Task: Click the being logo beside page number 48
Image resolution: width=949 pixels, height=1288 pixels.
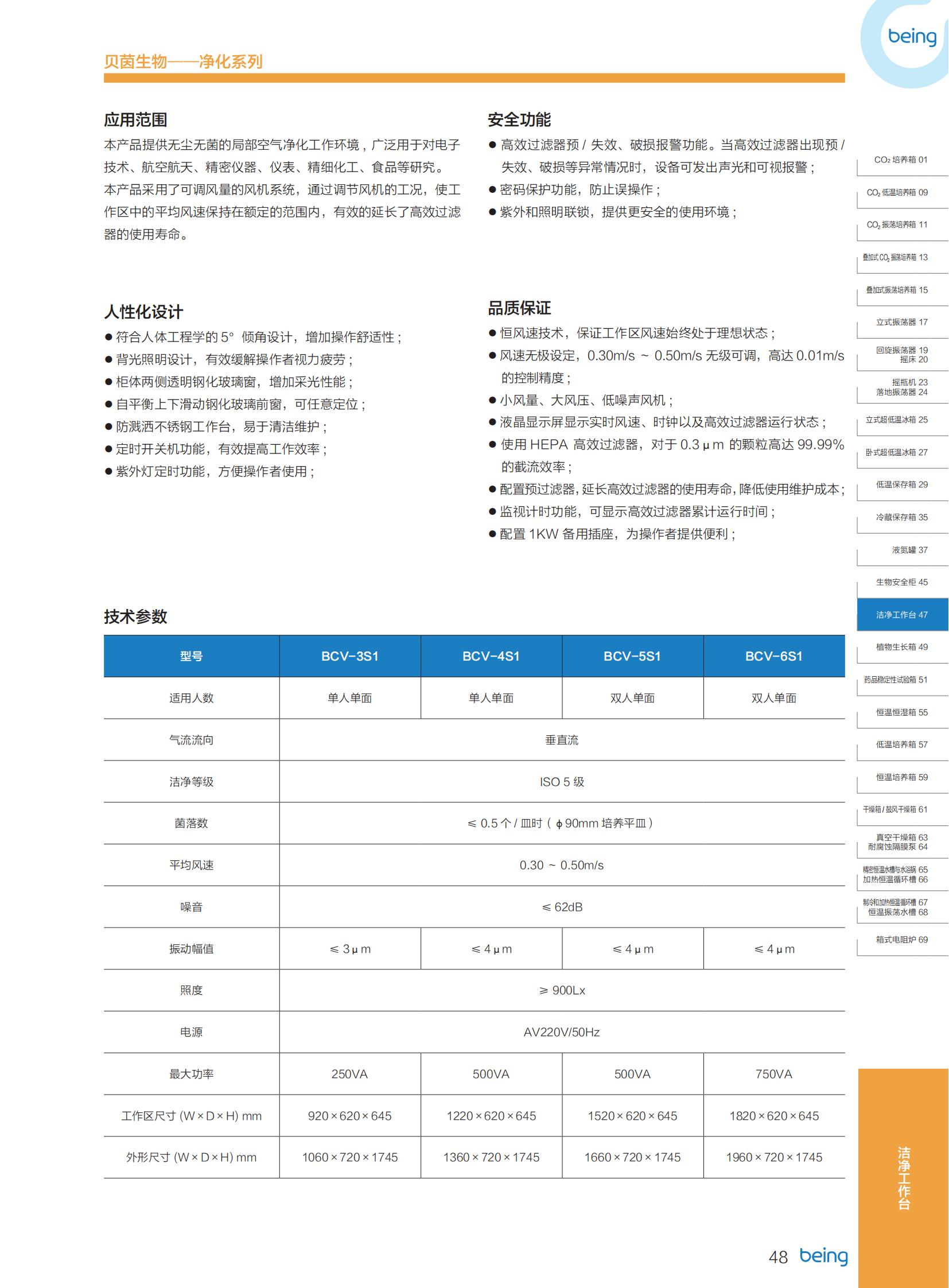Action: [823, 1256]
